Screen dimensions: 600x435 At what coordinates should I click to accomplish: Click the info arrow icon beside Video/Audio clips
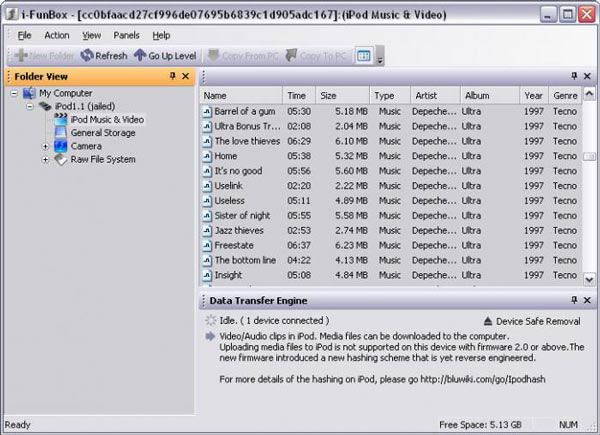(x=210, y=336)
